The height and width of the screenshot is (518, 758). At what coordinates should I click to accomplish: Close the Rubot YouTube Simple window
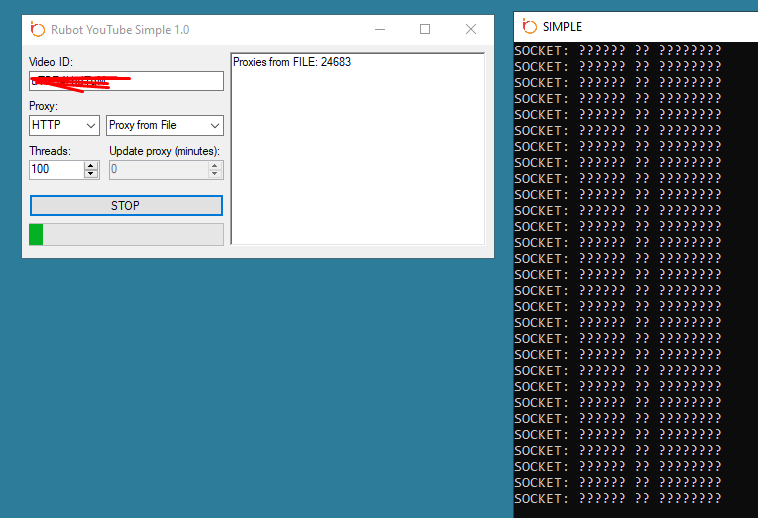point(471,30)
